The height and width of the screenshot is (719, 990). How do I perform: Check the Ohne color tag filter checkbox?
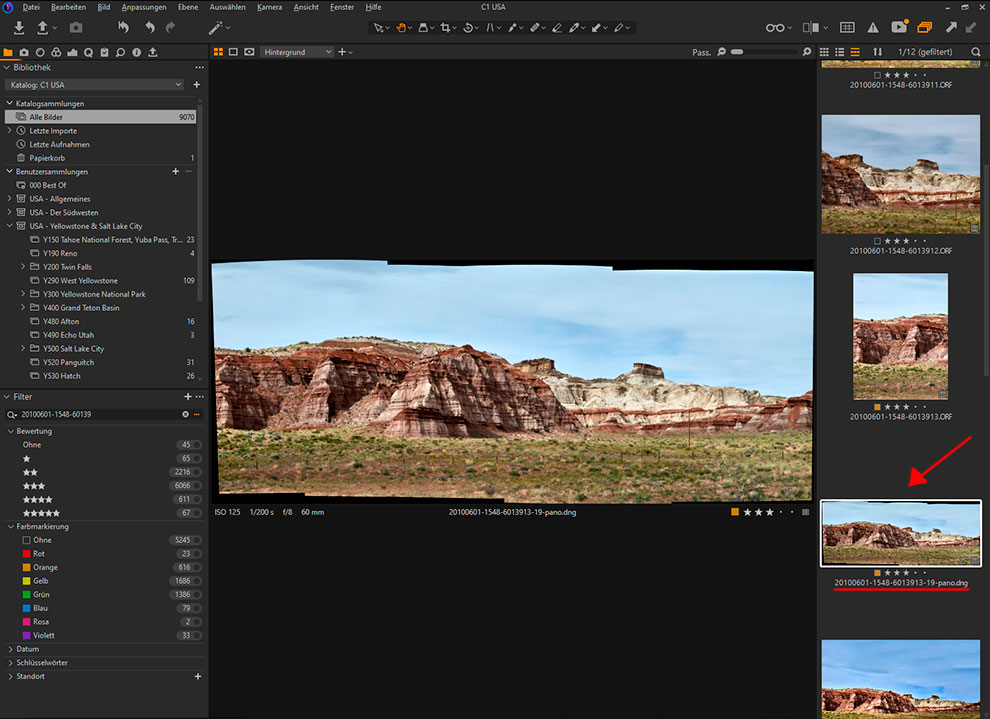[x=27, y=540]
